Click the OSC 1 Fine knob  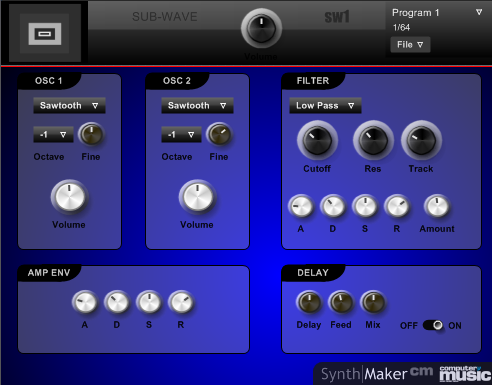(x=91, y=135)
